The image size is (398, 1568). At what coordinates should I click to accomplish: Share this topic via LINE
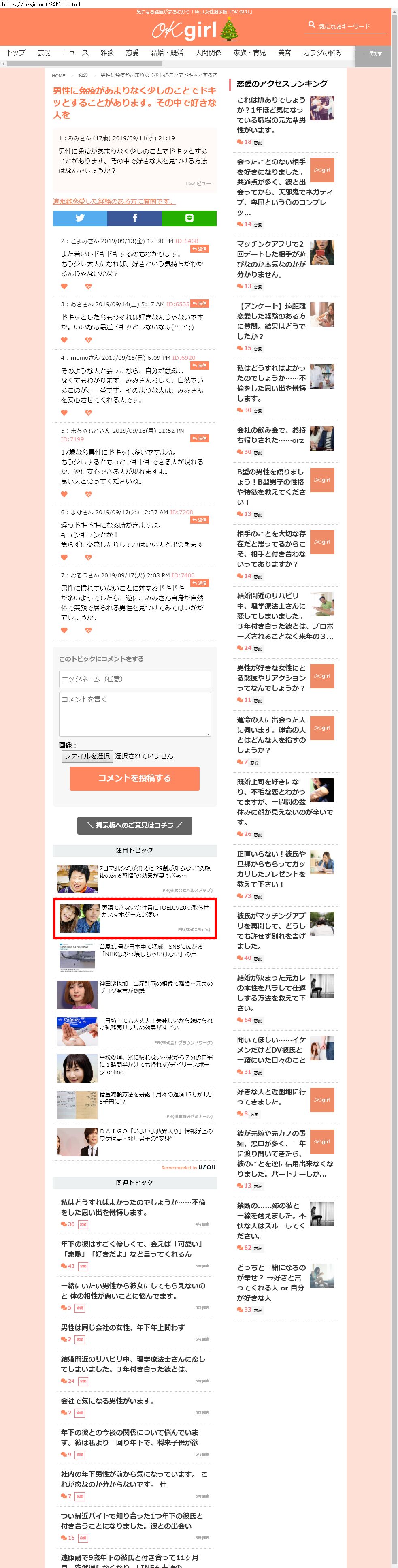tap(189, 218)
